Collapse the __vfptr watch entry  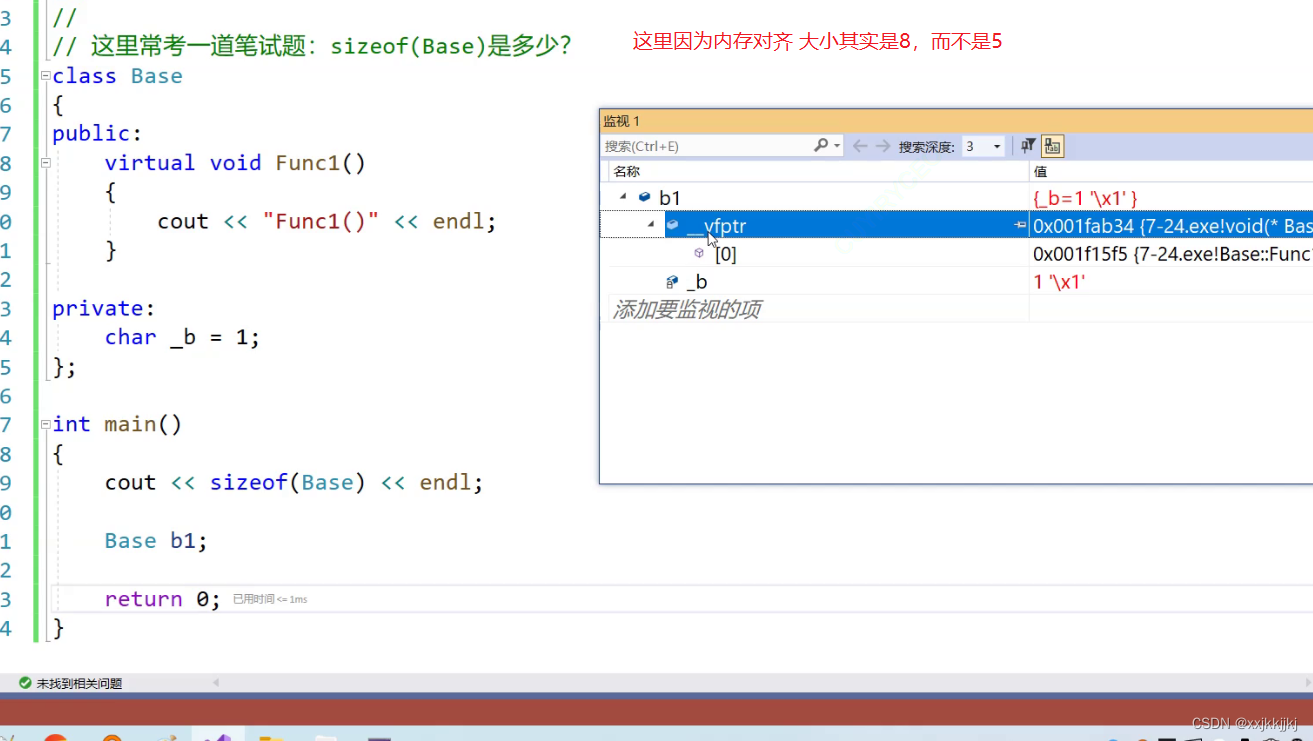(x=651, y=225)
